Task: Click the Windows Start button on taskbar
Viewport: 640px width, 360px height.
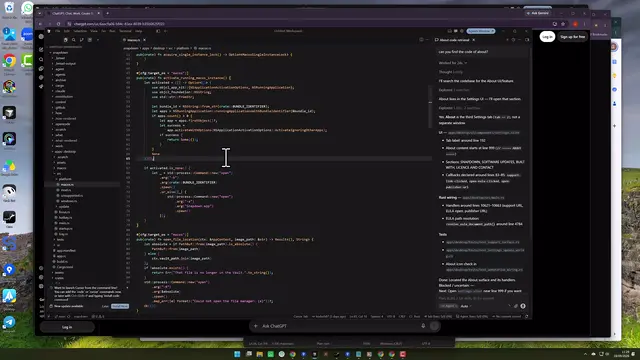Action: (x=237, y=354)
